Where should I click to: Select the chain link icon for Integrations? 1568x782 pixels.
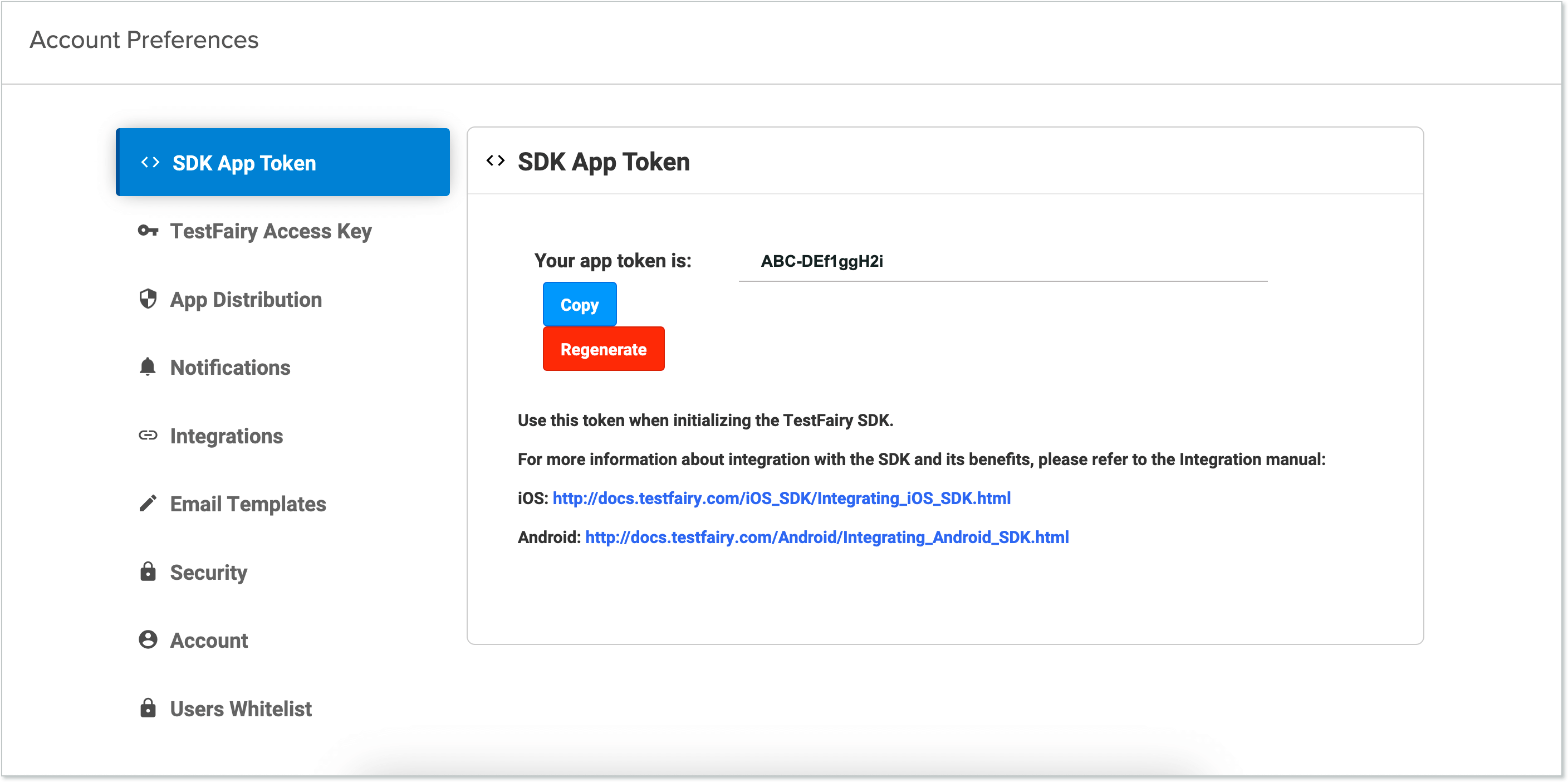(x=149, y=436)
